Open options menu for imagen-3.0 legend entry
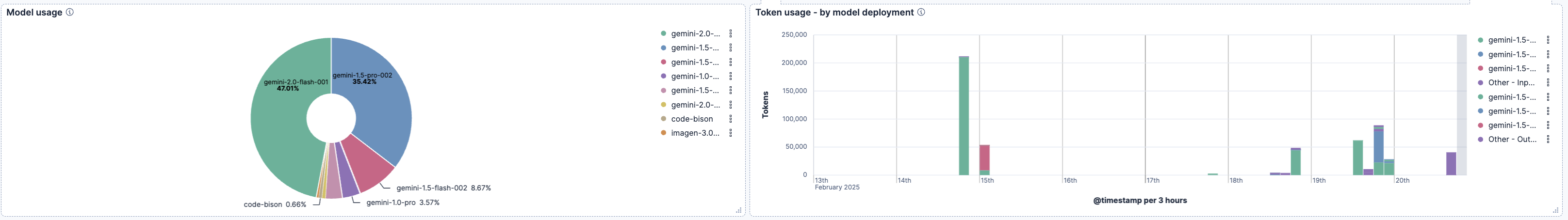The image size is (1568, 220). (731, 133)
